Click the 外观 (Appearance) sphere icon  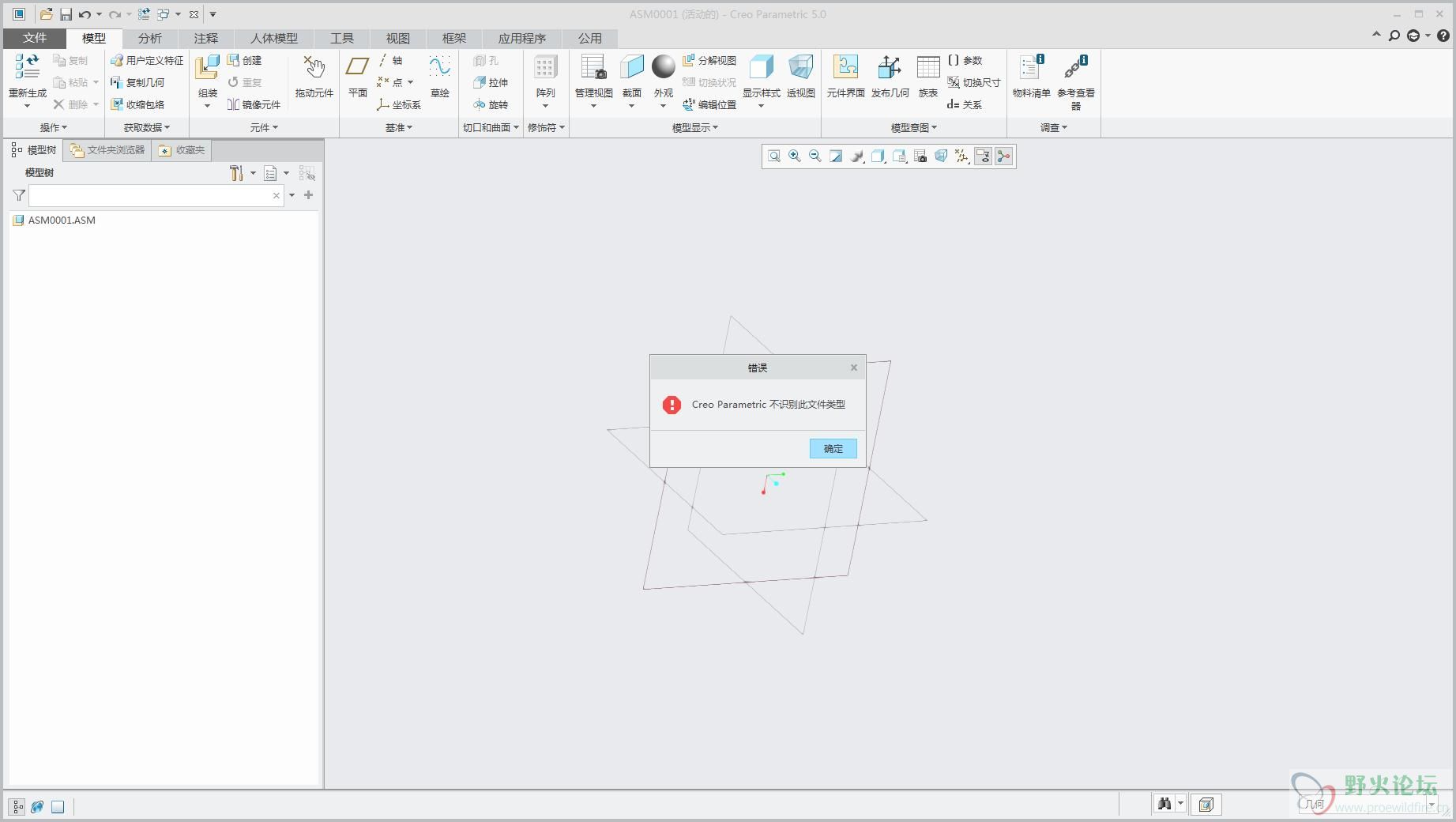pyautogui.click(x=663, y=68)
